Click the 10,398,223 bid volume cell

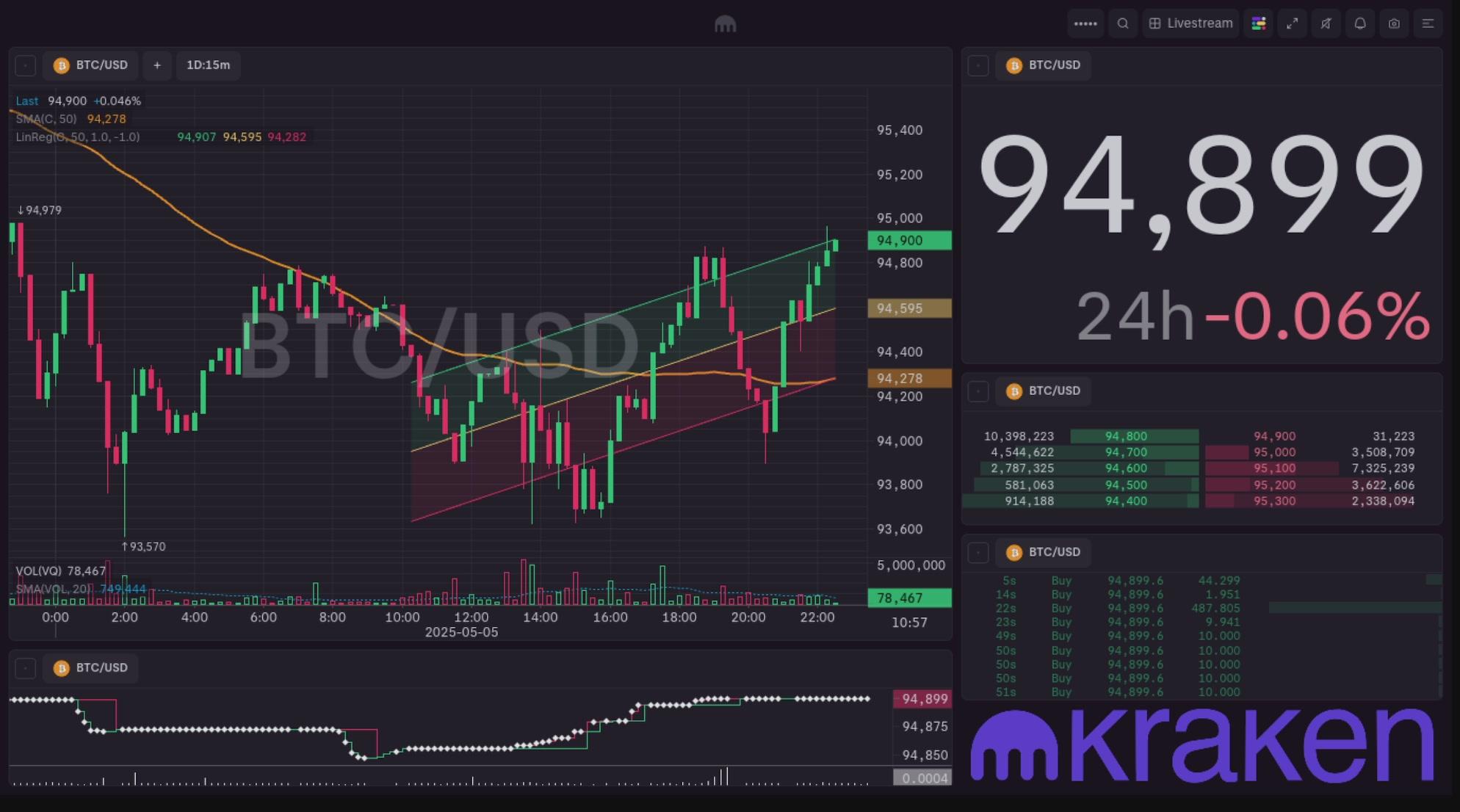[x=1019, y=436]
